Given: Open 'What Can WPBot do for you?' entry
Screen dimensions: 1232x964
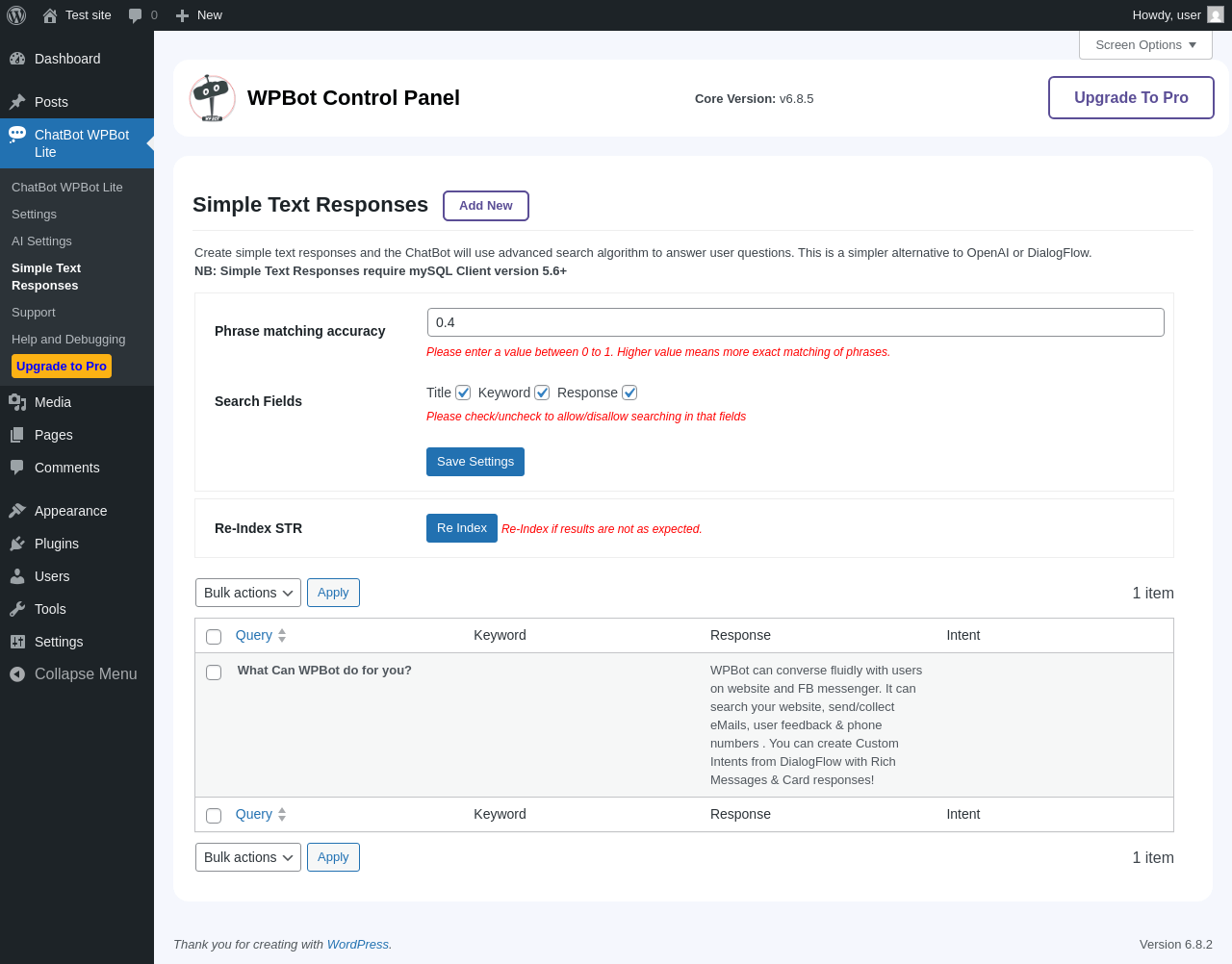Looking at the screenshot, I should tap(324, 671).
